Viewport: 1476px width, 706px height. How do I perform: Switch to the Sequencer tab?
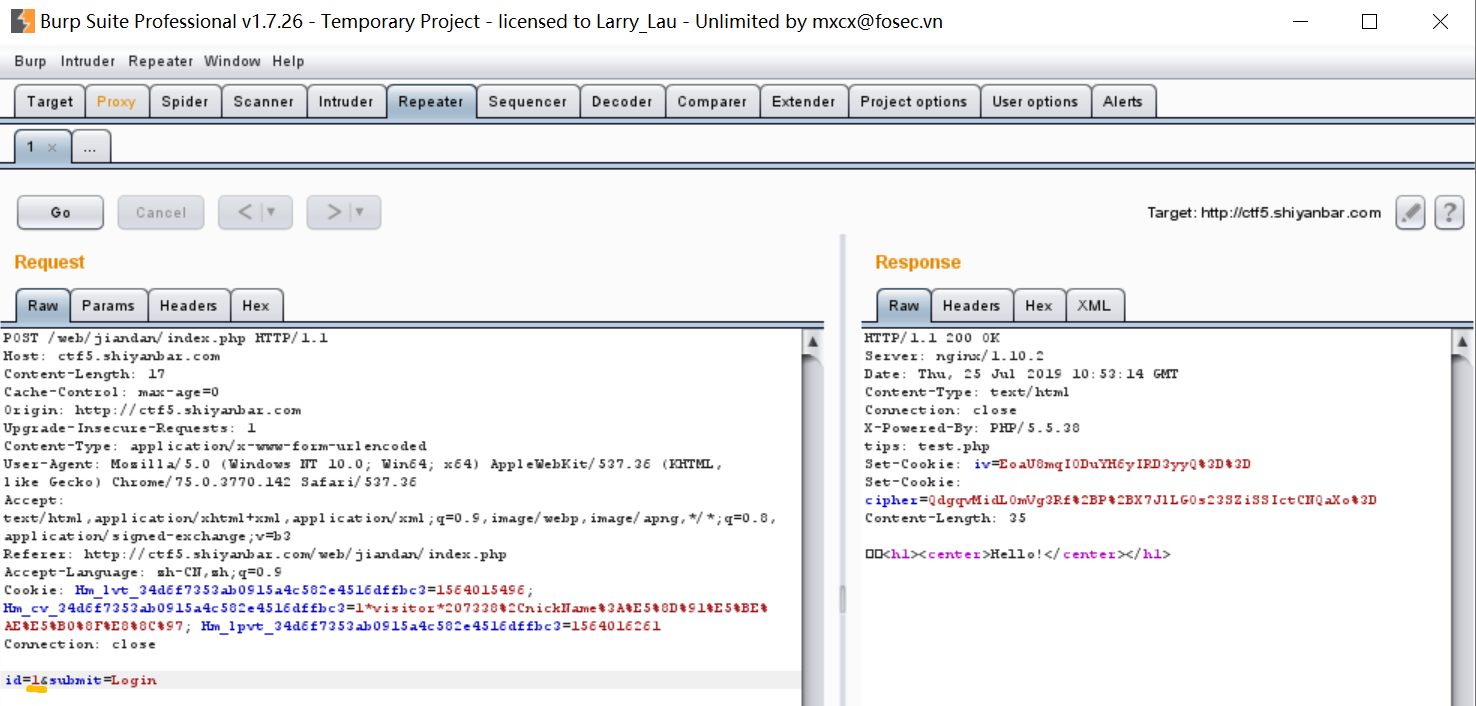pos(528,102)
